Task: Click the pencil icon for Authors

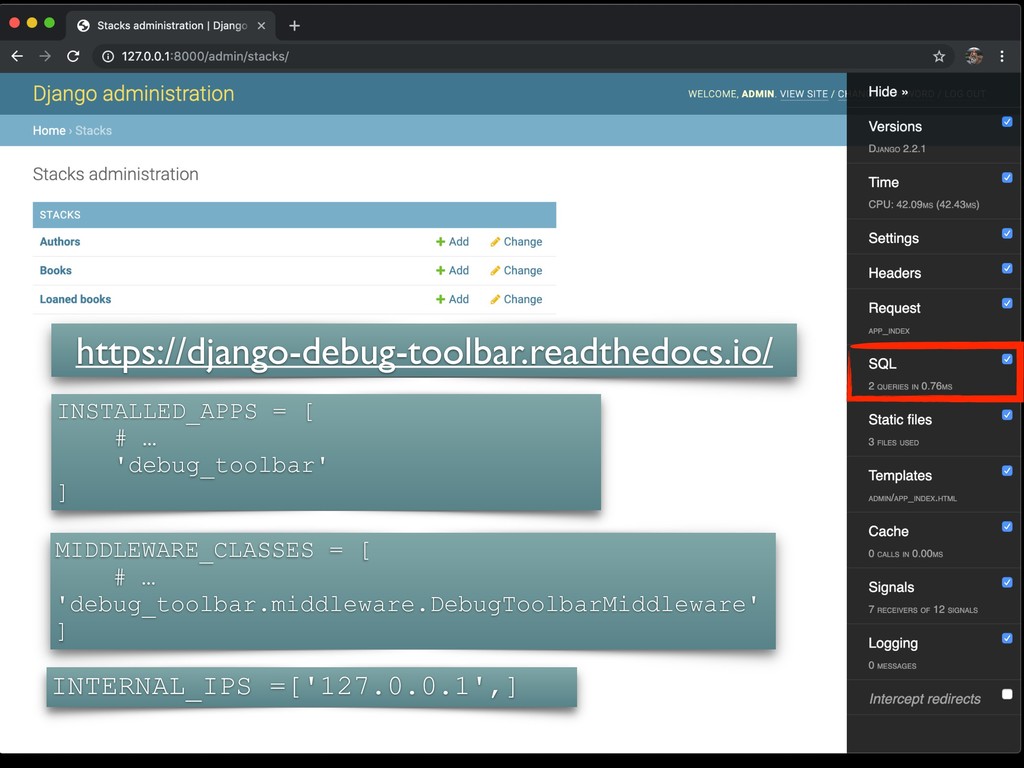Action: (x=495, y=242)
